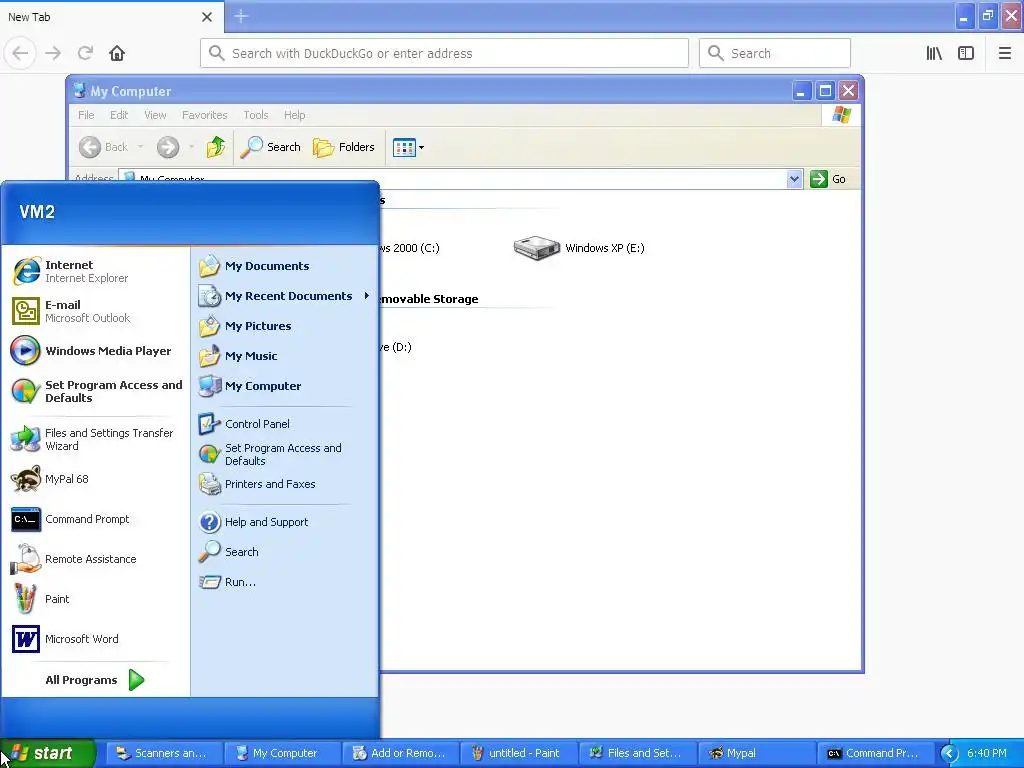Click the Windows XP (E:) drive icon
Screen dimensions: 1024x768
coord(536,248)
